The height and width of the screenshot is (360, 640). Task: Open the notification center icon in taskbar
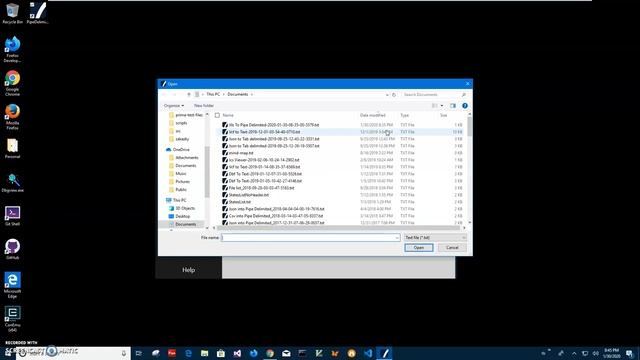pyautogui.click(x=630, y=353)
